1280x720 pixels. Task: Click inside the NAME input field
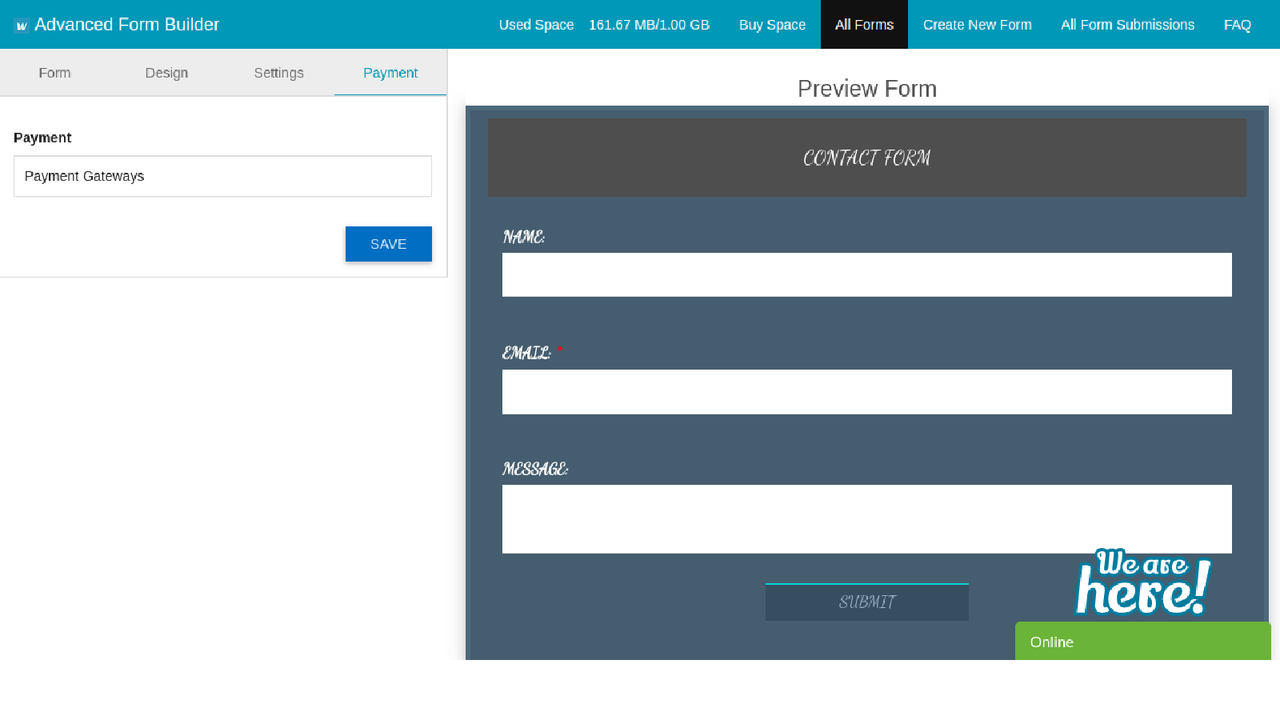(866, 274)
